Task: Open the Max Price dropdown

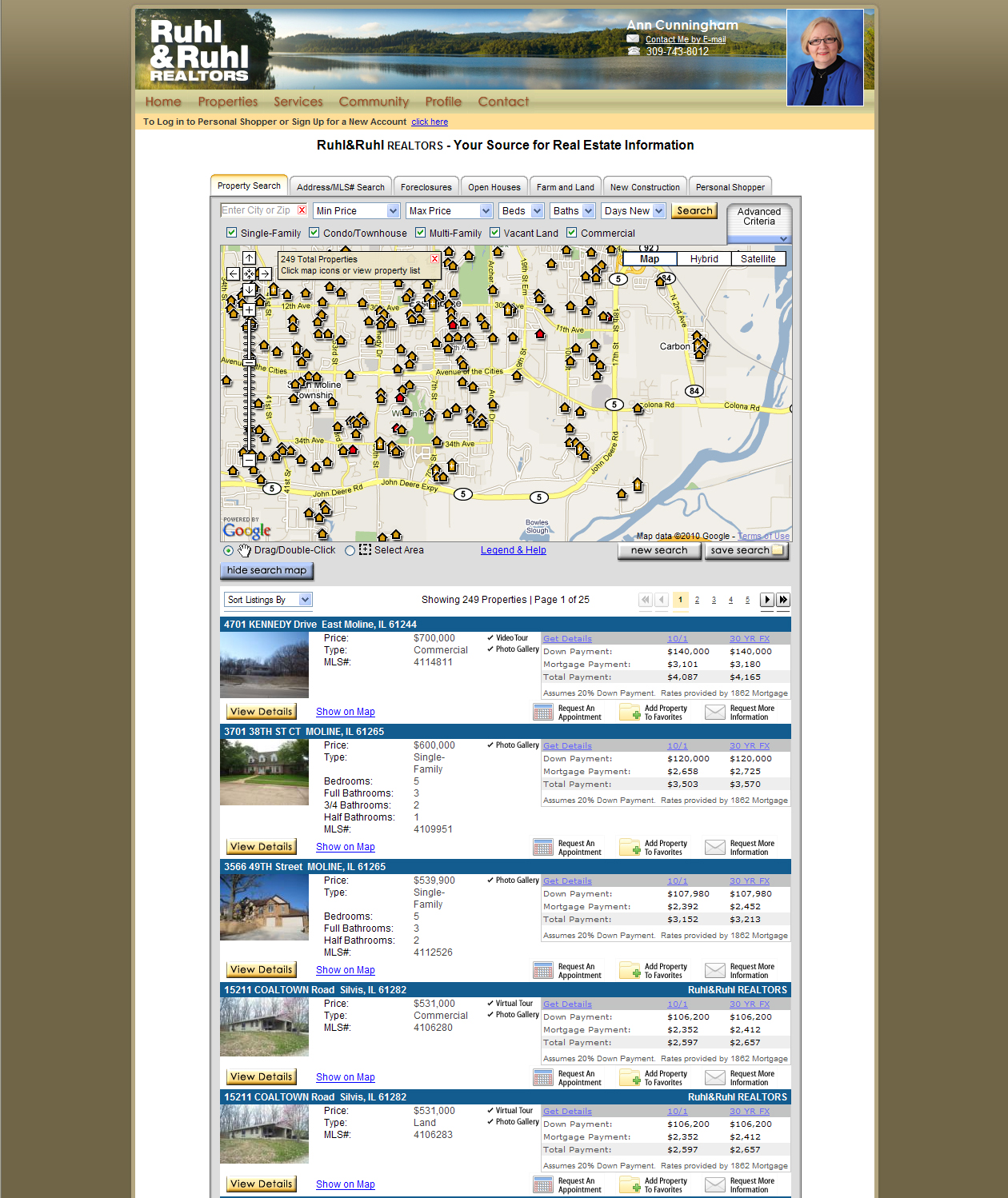Action: click(x=450, y=211)
